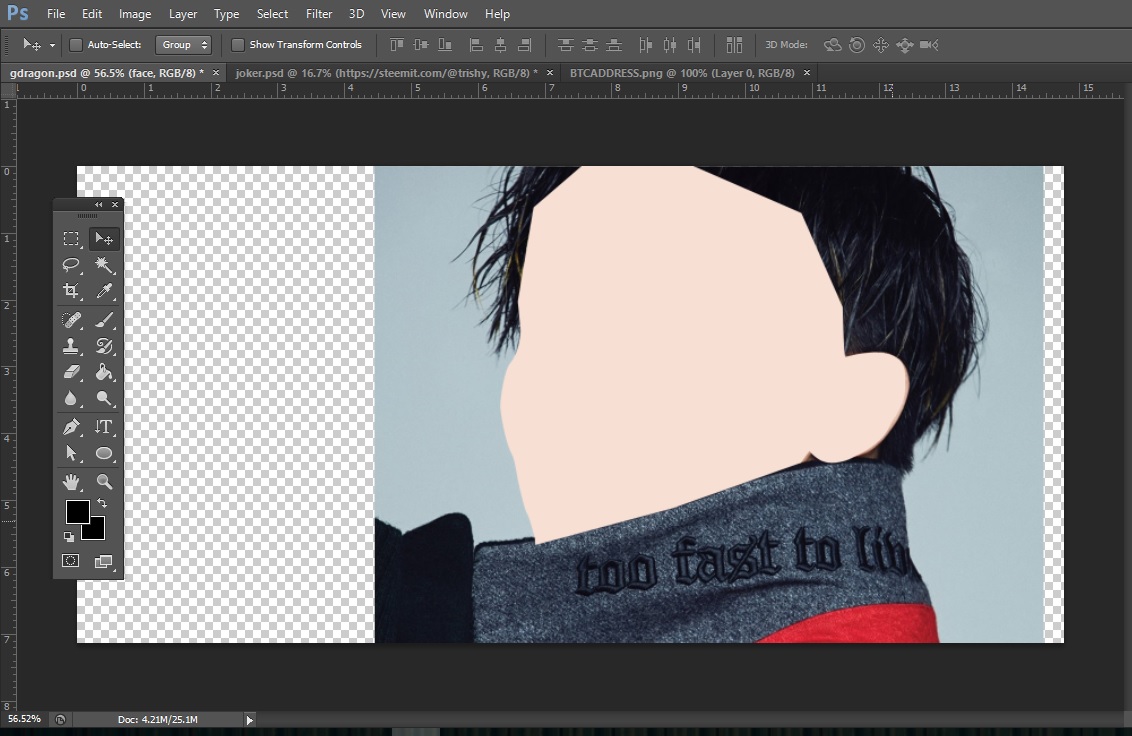Select the Paint Bucket tool
Viewport: 1132px width, 736px height.
pos(104,372)
